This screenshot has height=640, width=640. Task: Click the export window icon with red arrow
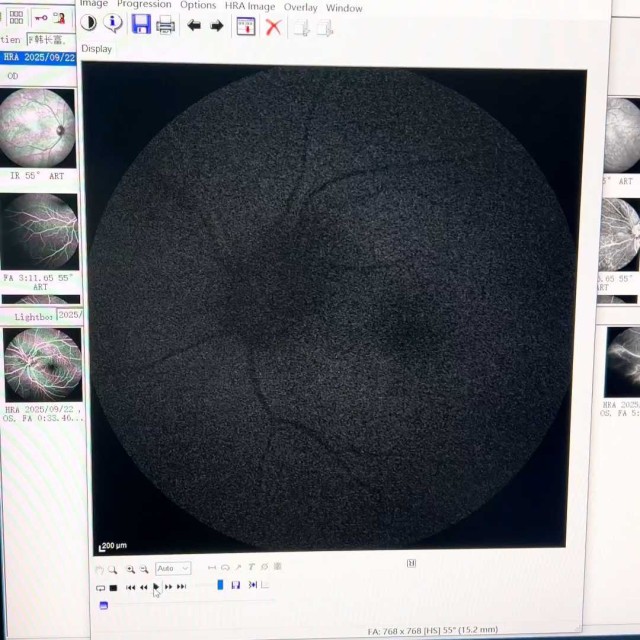click(x=245, y=27)
